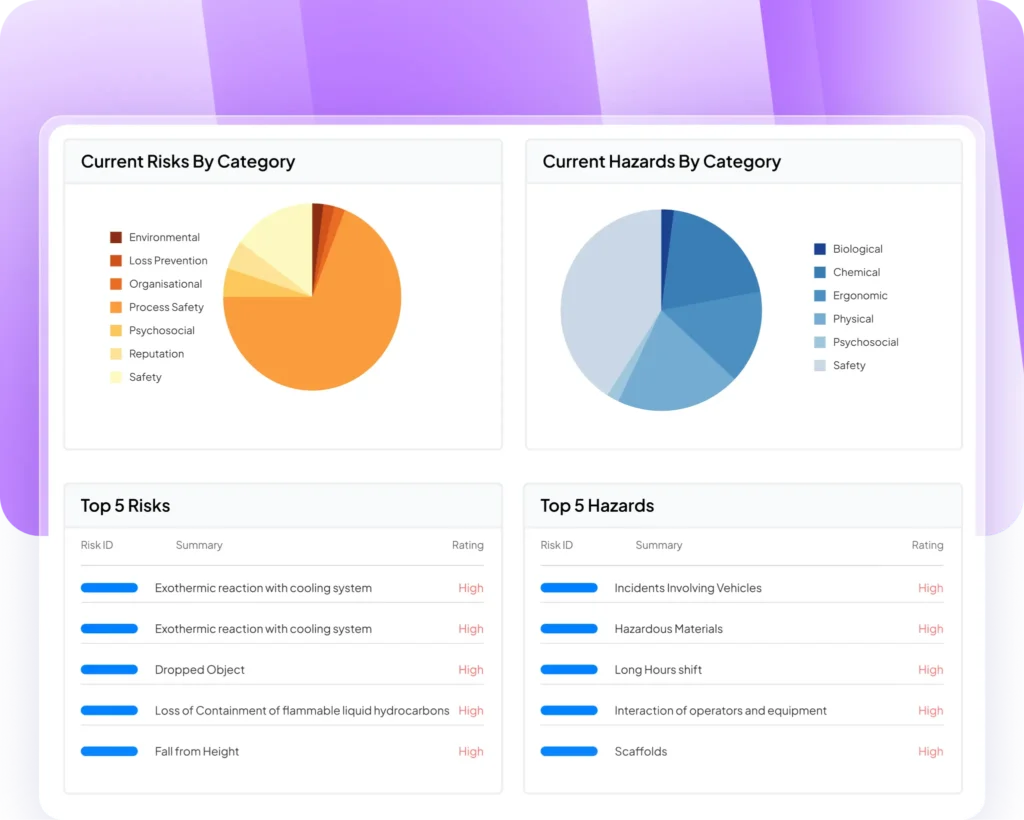Open the Hazardous Materials hazard summary
This screenshot has width=1024, height=820.
coord(668,629)
